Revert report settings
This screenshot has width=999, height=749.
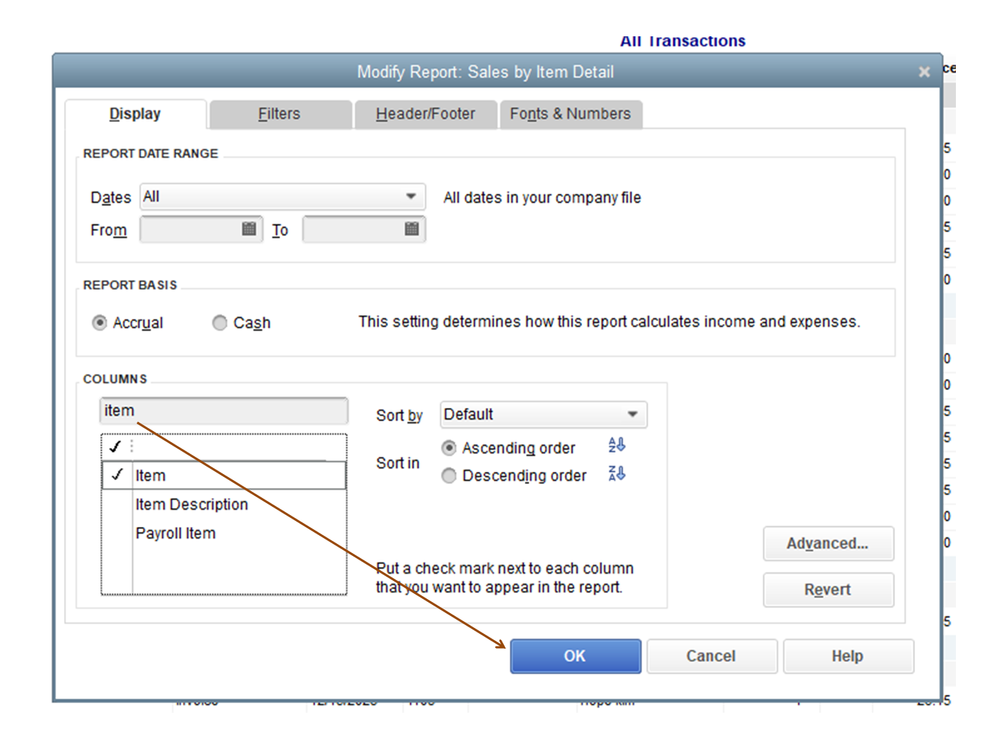(x=828, y=590)
